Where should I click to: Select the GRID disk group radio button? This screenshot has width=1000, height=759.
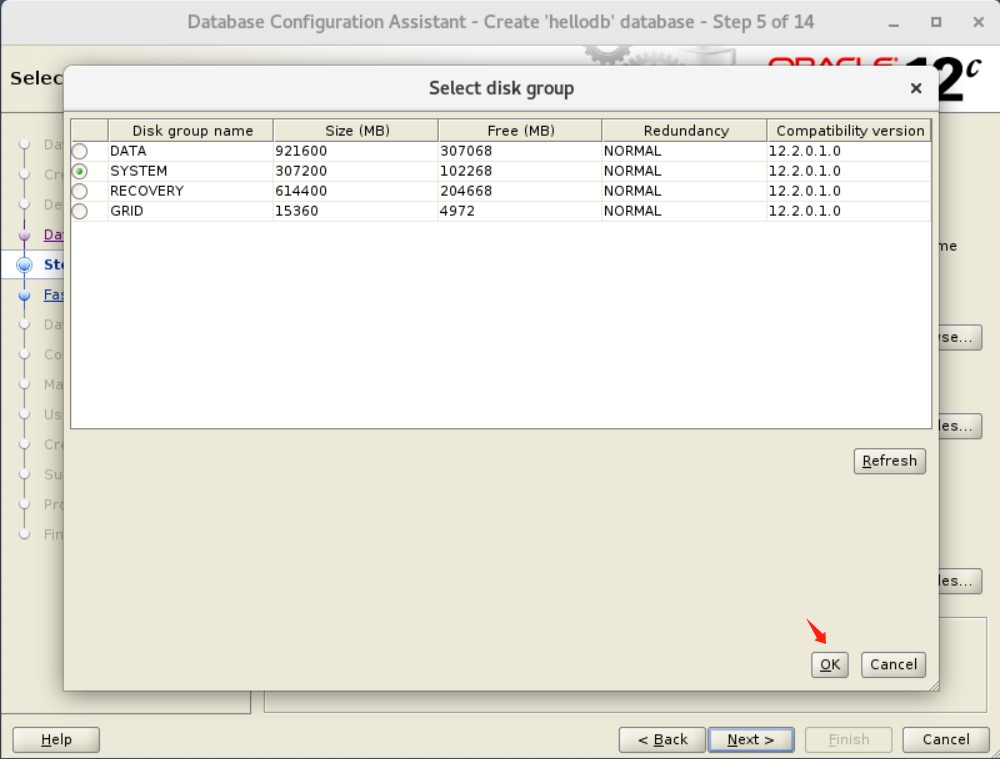(80, 211)
